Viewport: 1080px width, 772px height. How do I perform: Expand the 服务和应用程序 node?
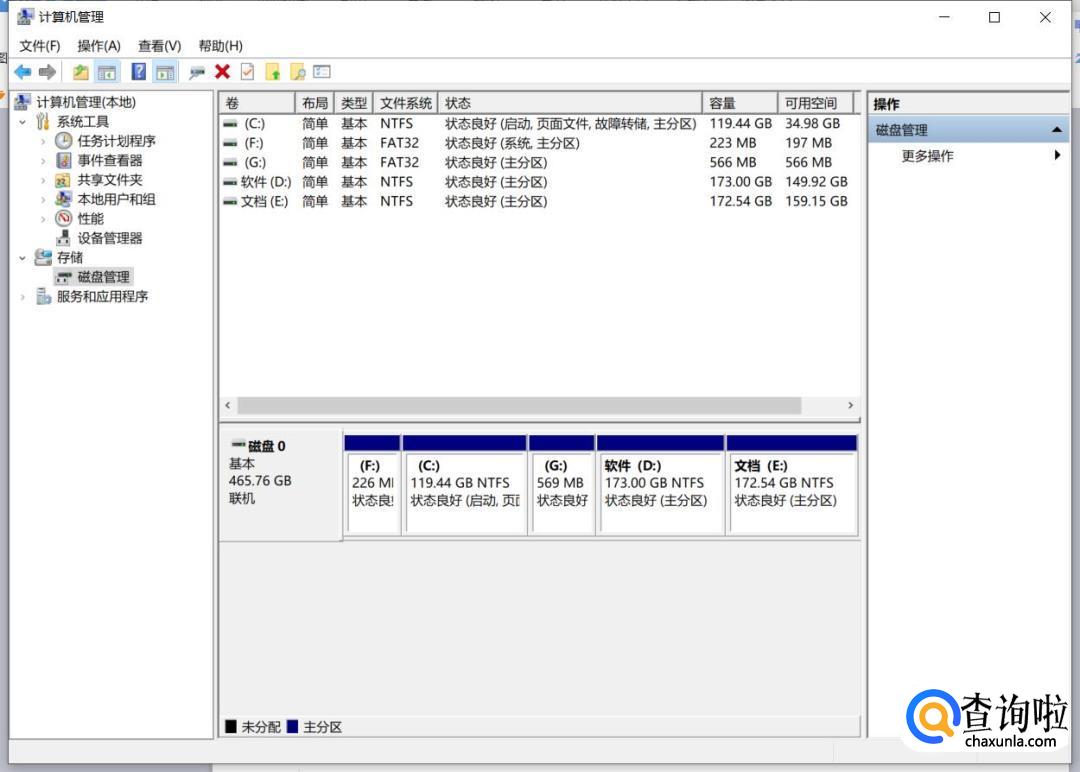point(22,297)
